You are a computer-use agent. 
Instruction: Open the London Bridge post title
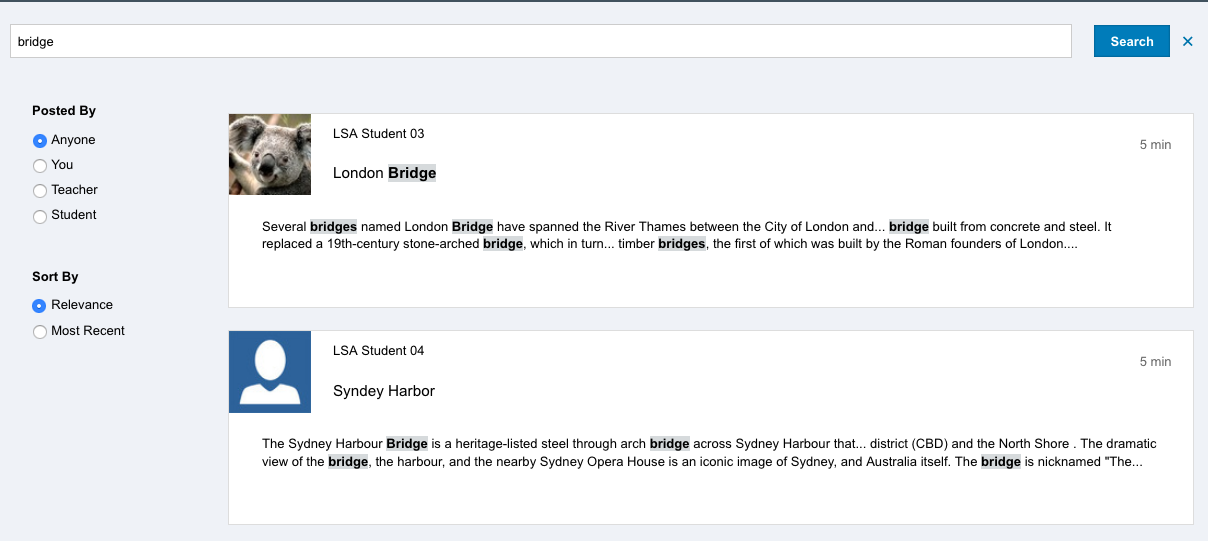pyautogui.click(x=384, y=173)
